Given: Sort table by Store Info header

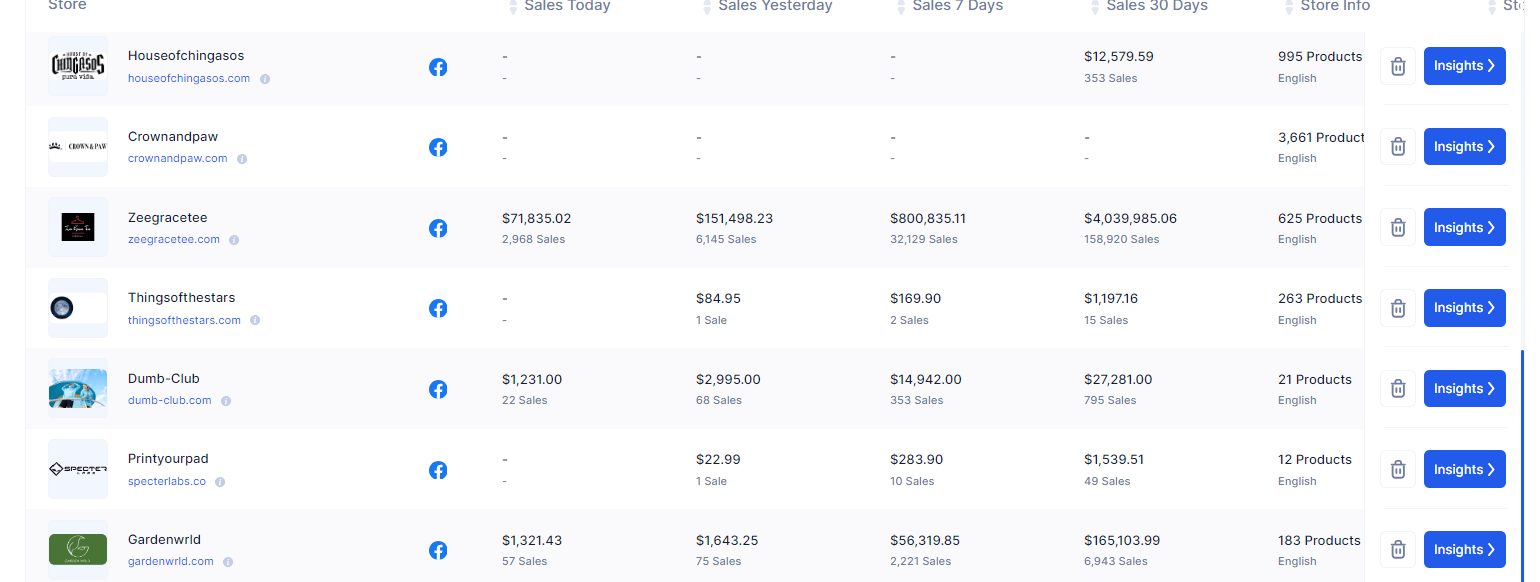Looking at the screenshot, I should tap(1290, 7).
